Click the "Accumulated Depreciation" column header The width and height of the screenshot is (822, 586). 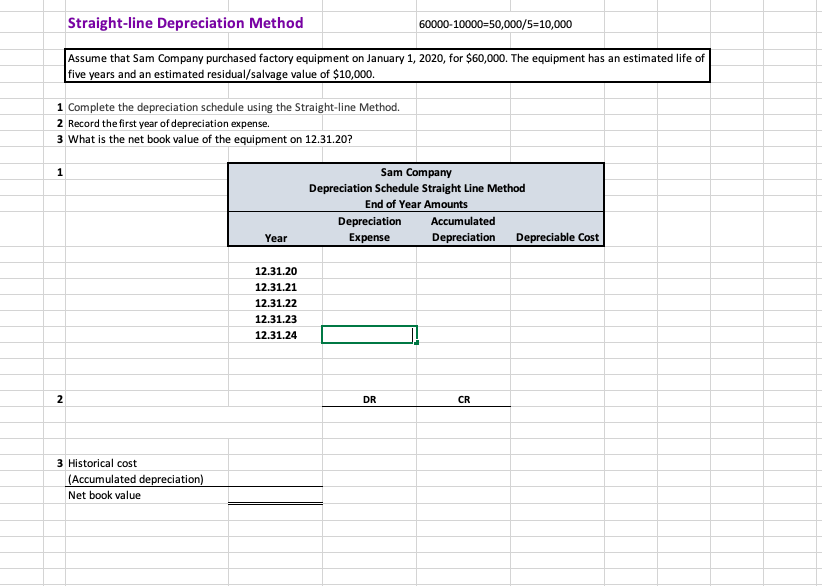463,230
